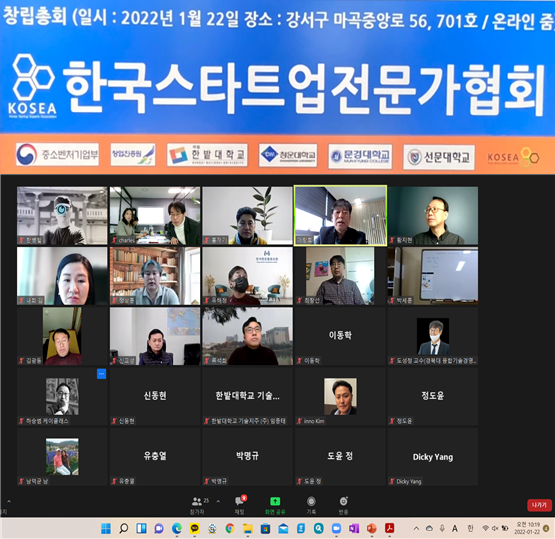The height and width of the screenshot is (539, 555).
Task: Open PowerPoint from the taskbar
Action: click(x=372, y=529)
